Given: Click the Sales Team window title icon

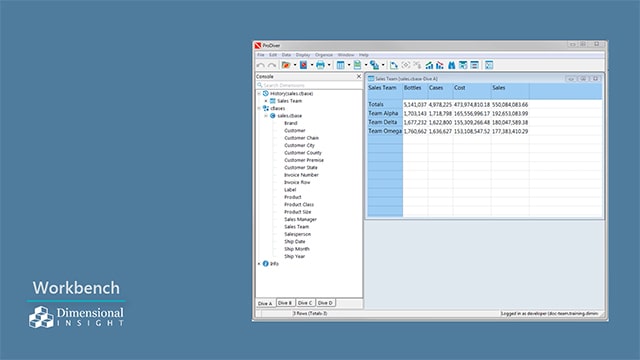Looking at the screenshot, I should point(371,78).
